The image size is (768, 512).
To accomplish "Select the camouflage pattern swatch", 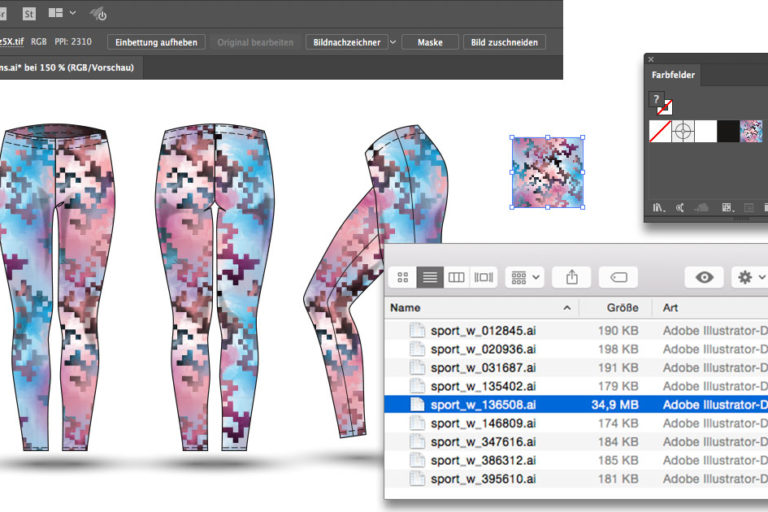I will pos(751,131).
